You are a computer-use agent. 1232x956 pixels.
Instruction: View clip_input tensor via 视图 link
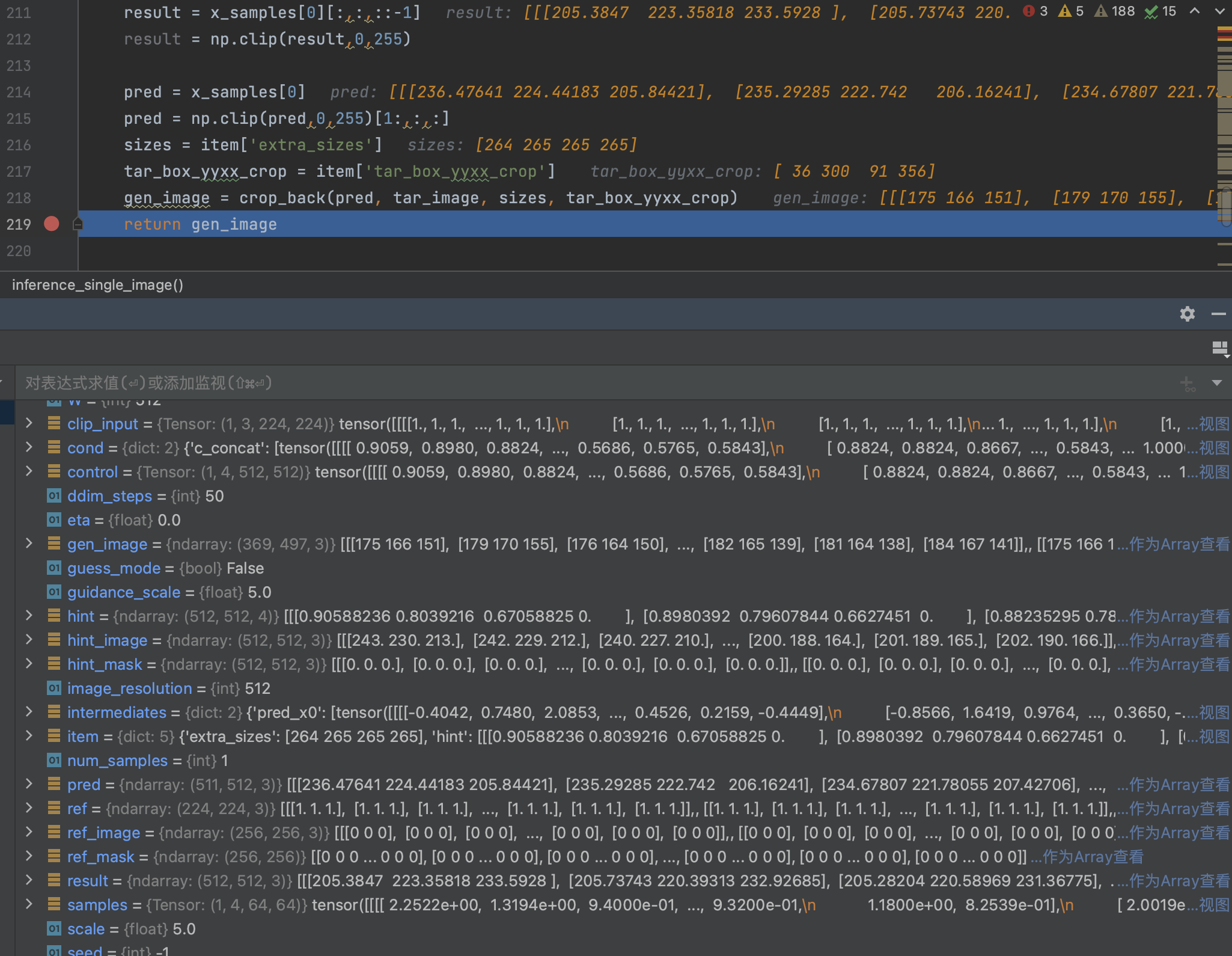coord(1216,423)
